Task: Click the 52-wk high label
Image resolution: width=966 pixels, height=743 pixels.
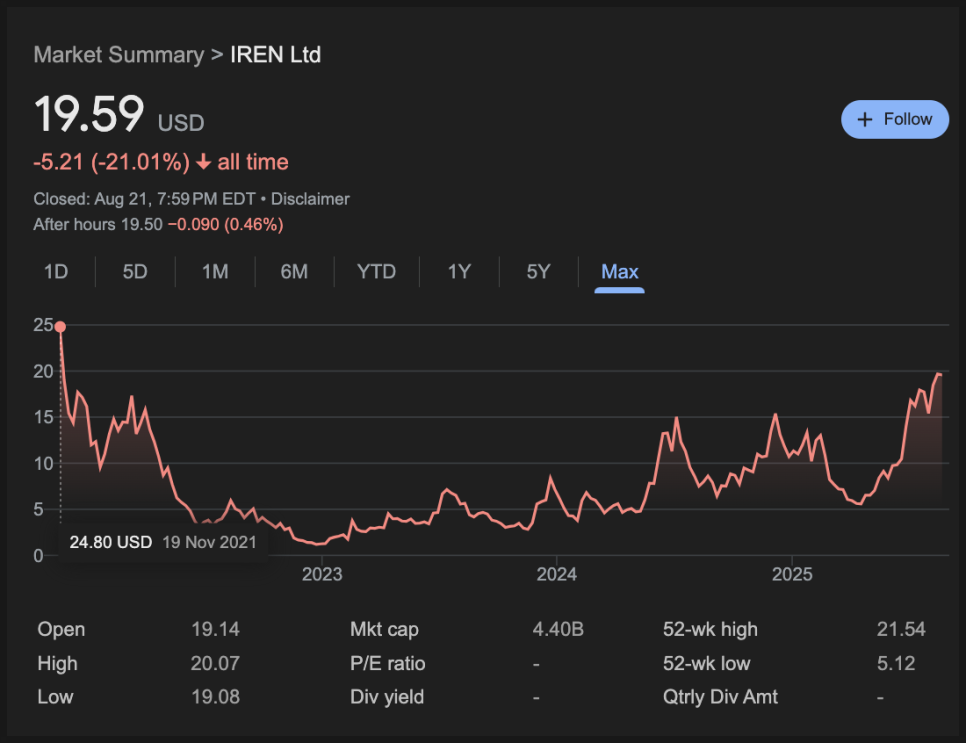Action: click(710, 630)
